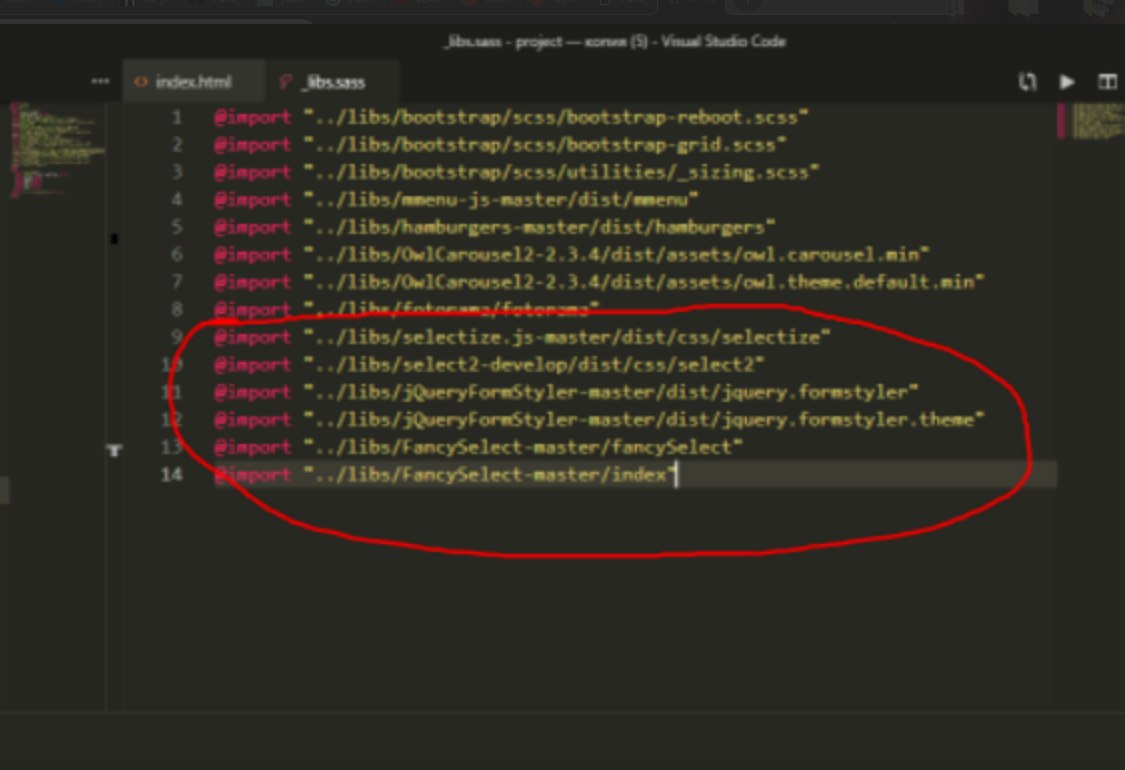Click the selectize.js-master import on line 9

coord(522,337)
